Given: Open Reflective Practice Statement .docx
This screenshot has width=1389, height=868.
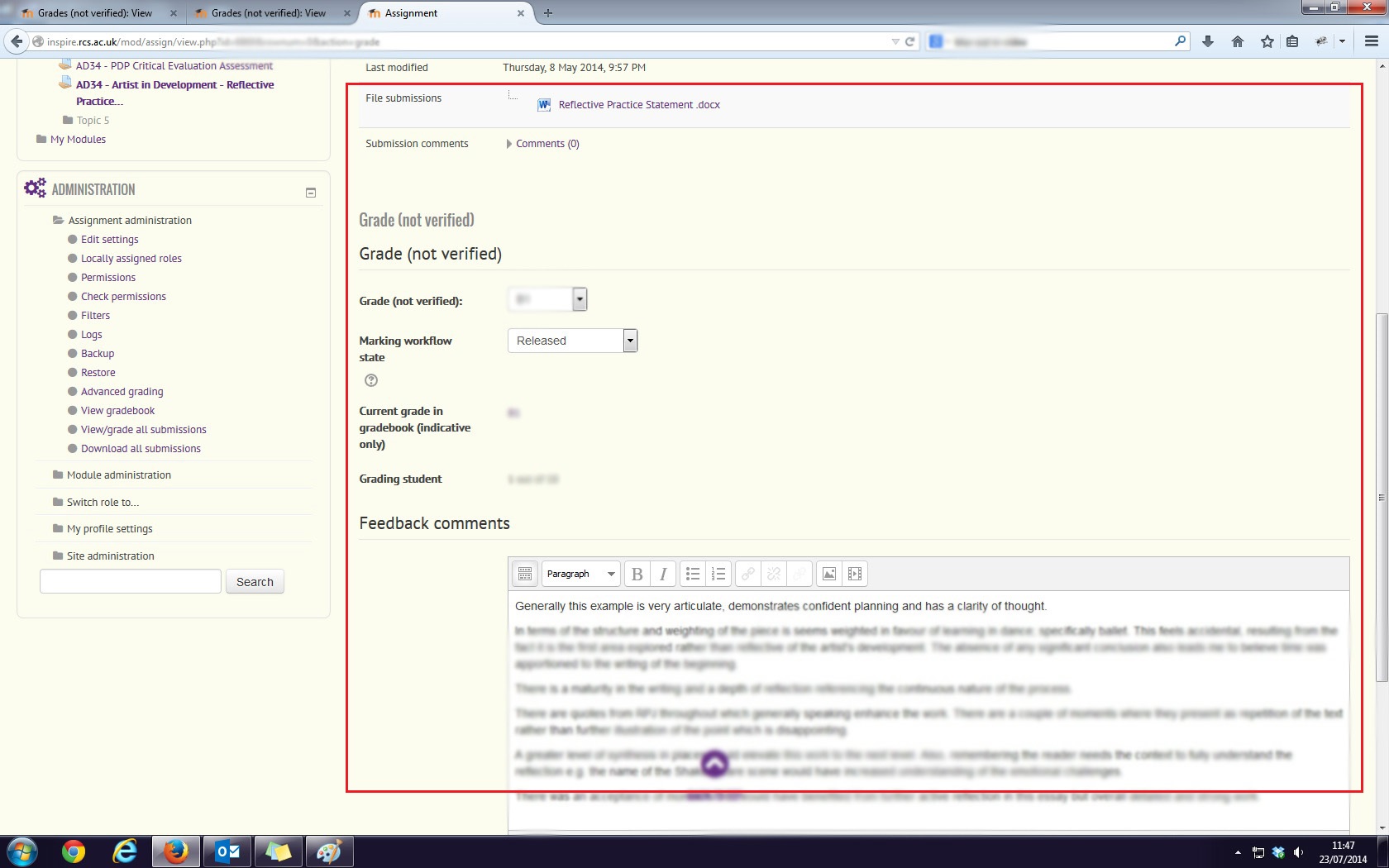Looking at the screenshot, I should [x=639, y=105].
